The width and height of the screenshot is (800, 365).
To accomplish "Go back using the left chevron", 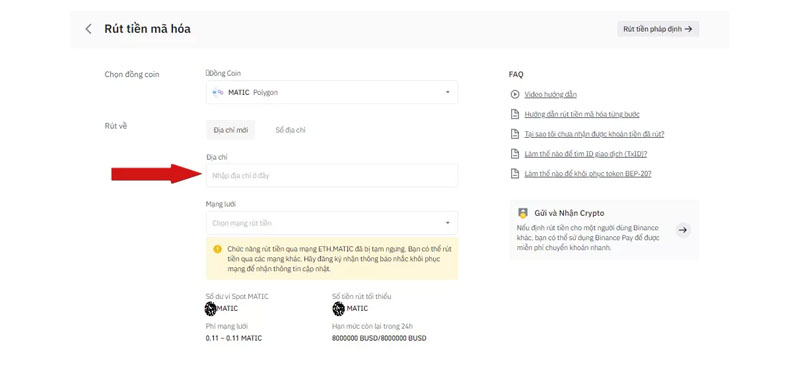I will (x=88, y=29).
